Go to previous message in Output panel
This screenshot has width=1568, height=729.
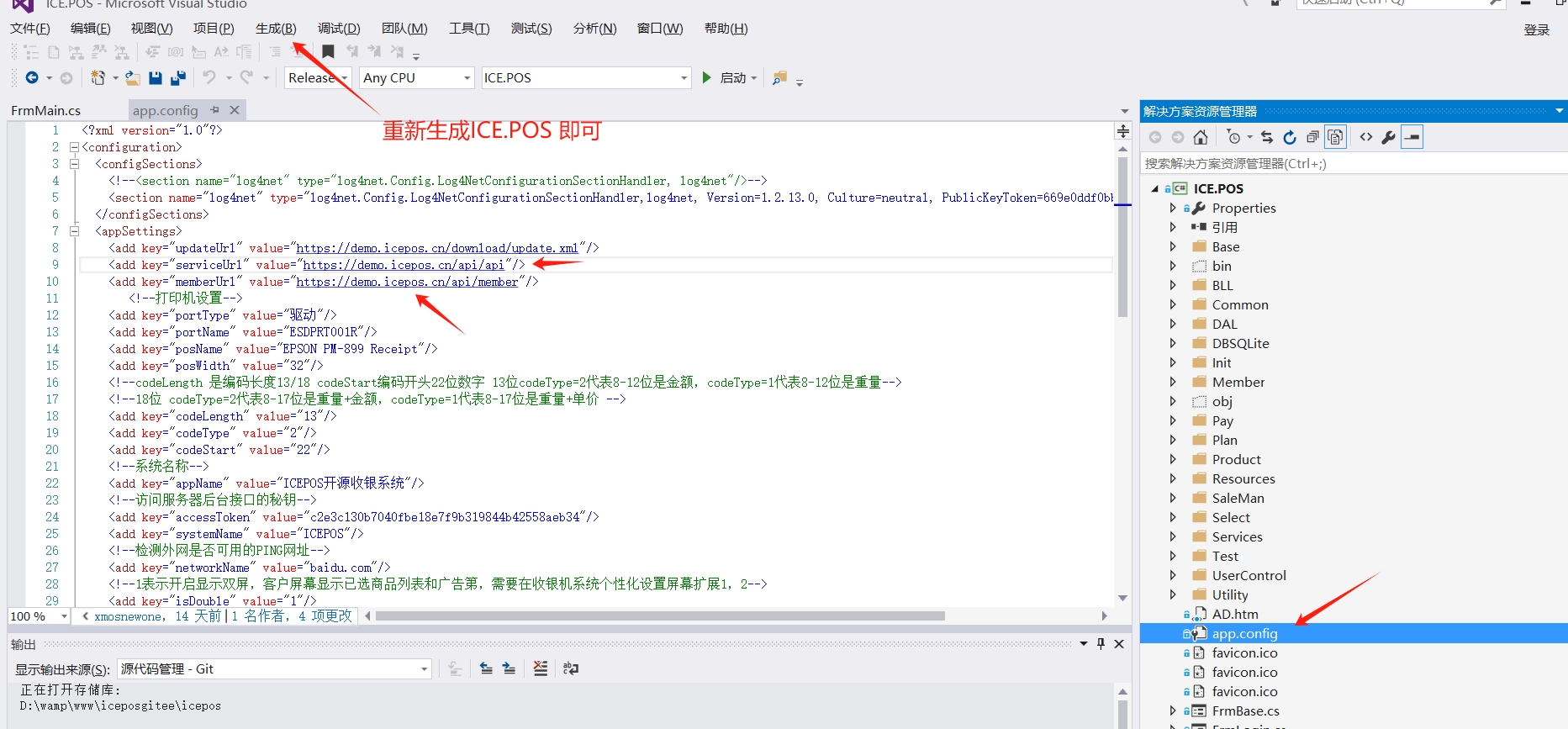(486, 668)
